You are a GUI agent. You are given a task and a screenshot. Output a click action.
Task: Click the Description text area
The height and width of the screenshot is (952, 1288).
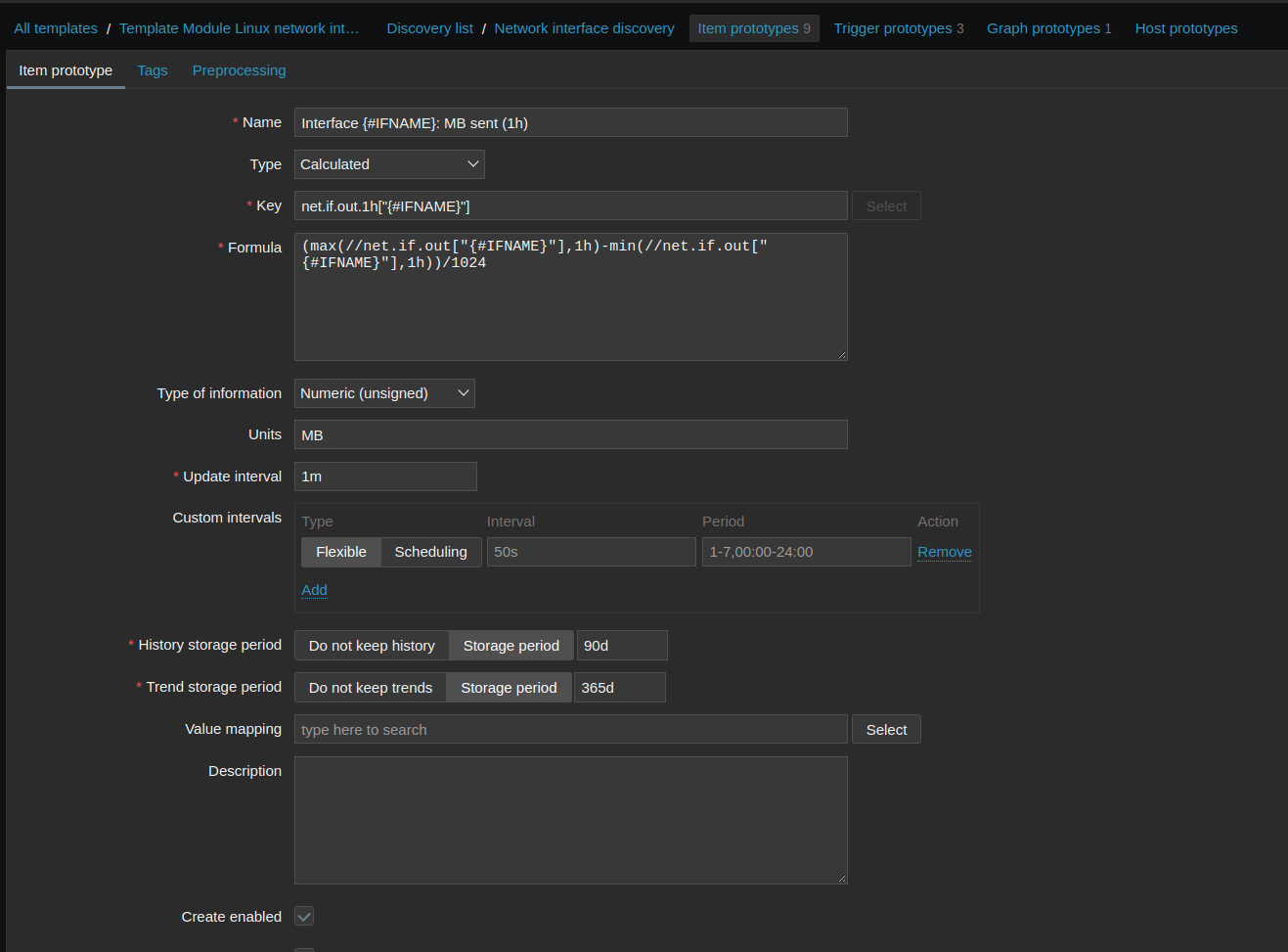point(570,820)
